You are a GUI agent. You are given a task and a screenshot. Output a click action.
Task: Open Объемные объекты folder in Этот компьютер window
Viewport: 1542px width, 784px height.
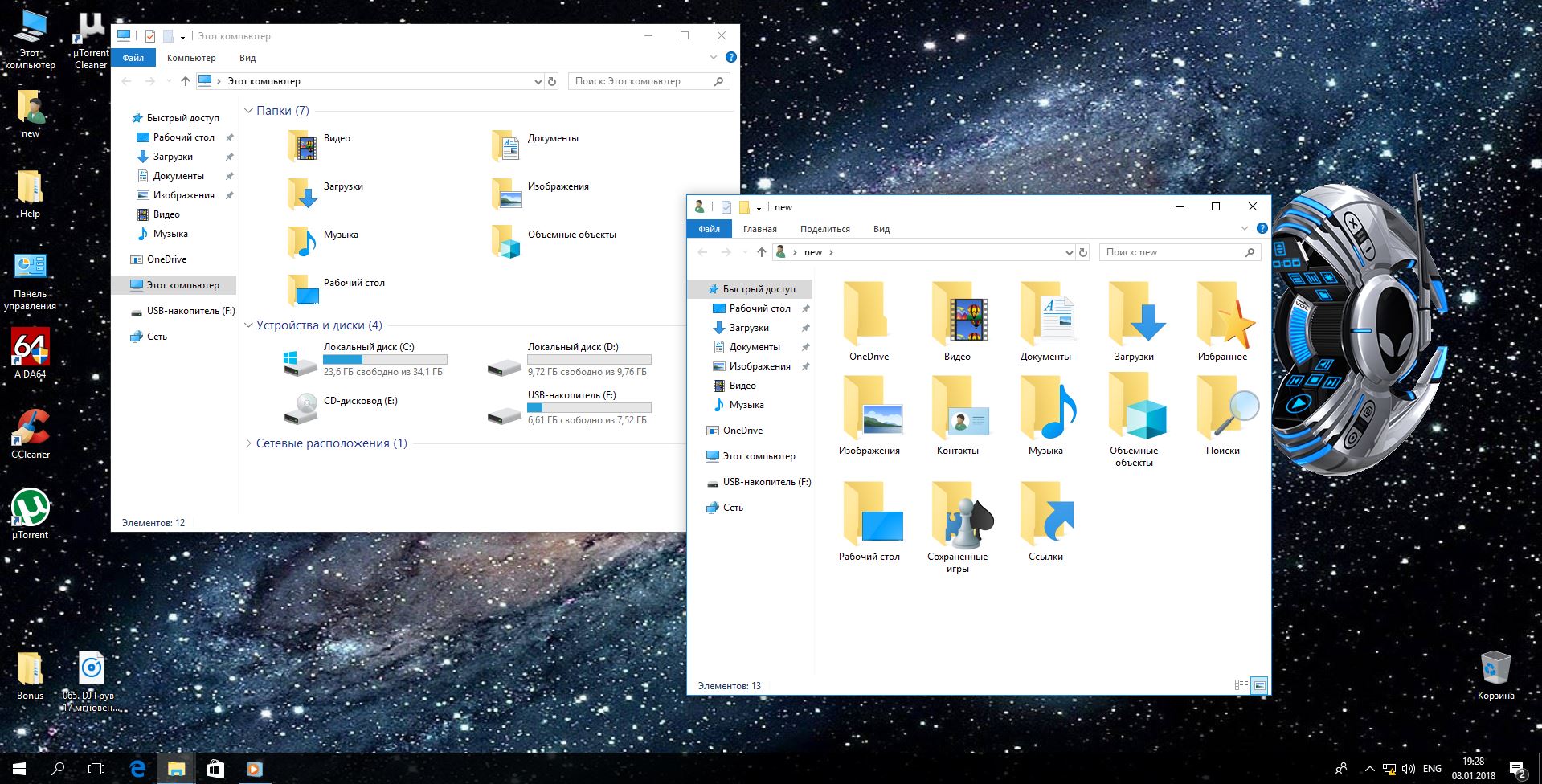[554, 243]
